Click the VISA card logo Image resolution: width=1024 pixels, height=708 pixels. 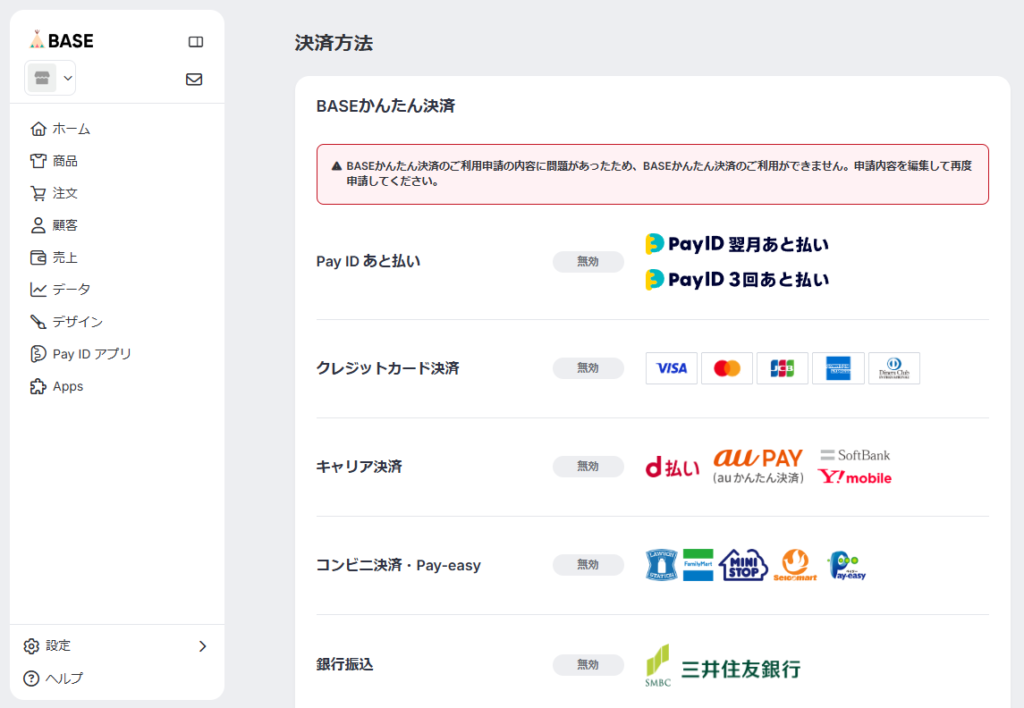671,368
